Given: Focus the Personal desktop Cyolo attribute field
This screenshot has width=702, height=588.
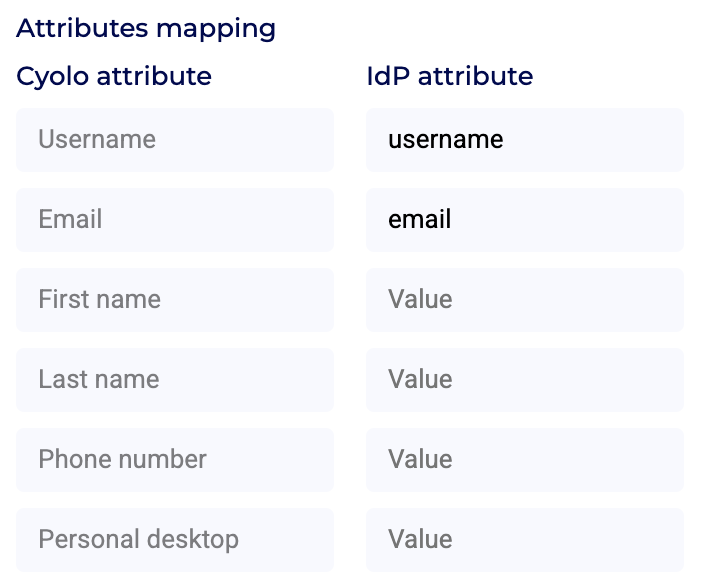Looking at the screenshot, I should 175,540.
